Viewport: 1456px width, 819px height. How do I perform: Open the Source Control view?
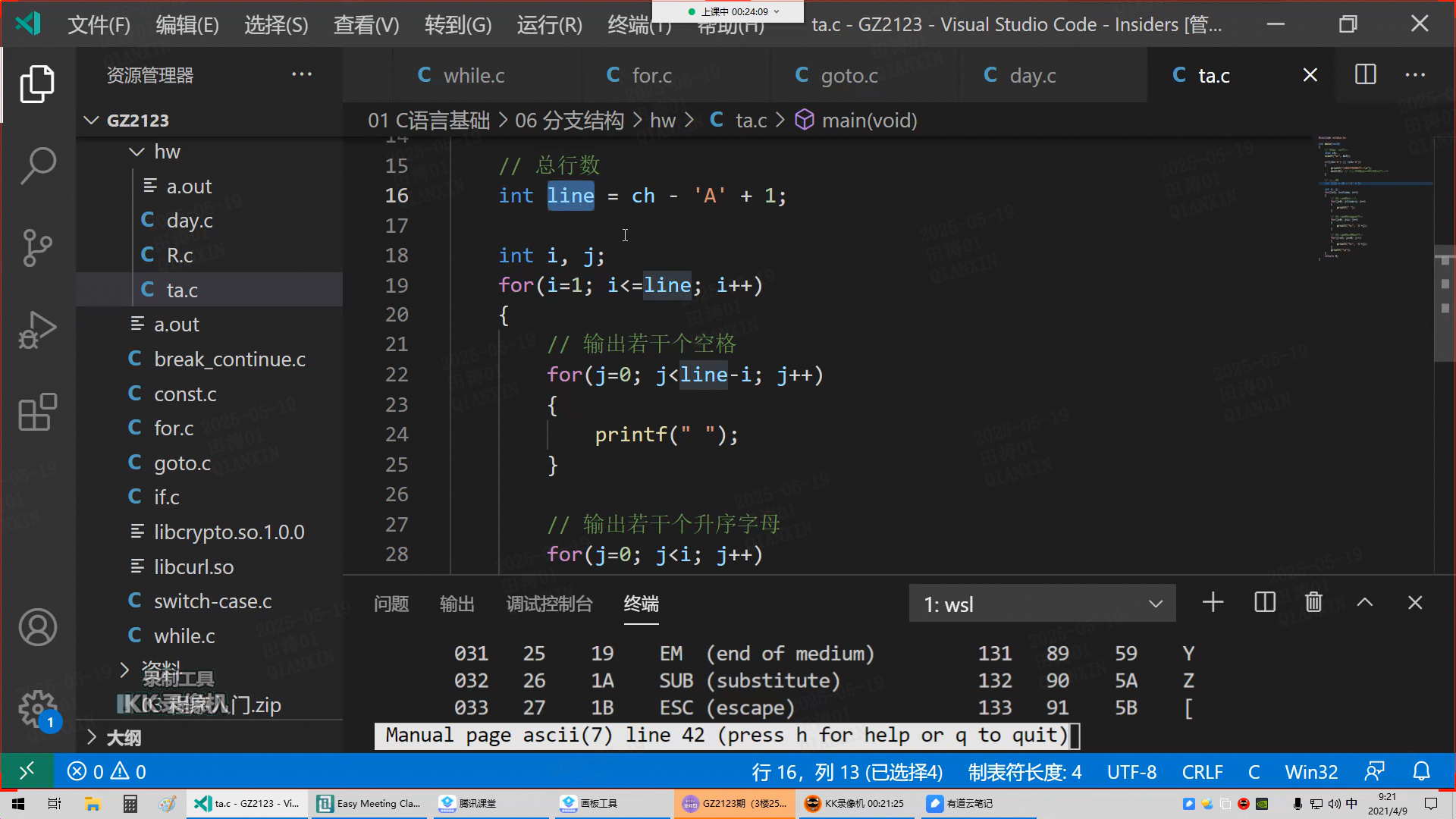(37, 247)
